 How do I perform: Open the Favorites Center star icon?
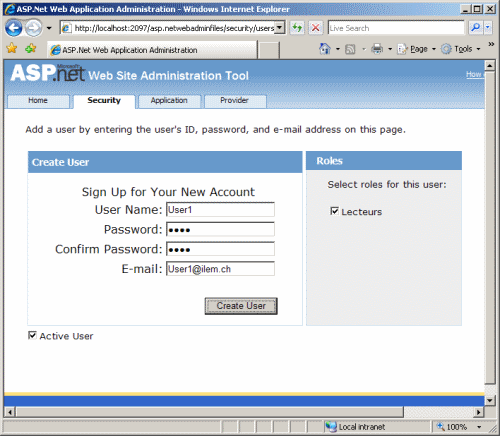pos(12,49)
